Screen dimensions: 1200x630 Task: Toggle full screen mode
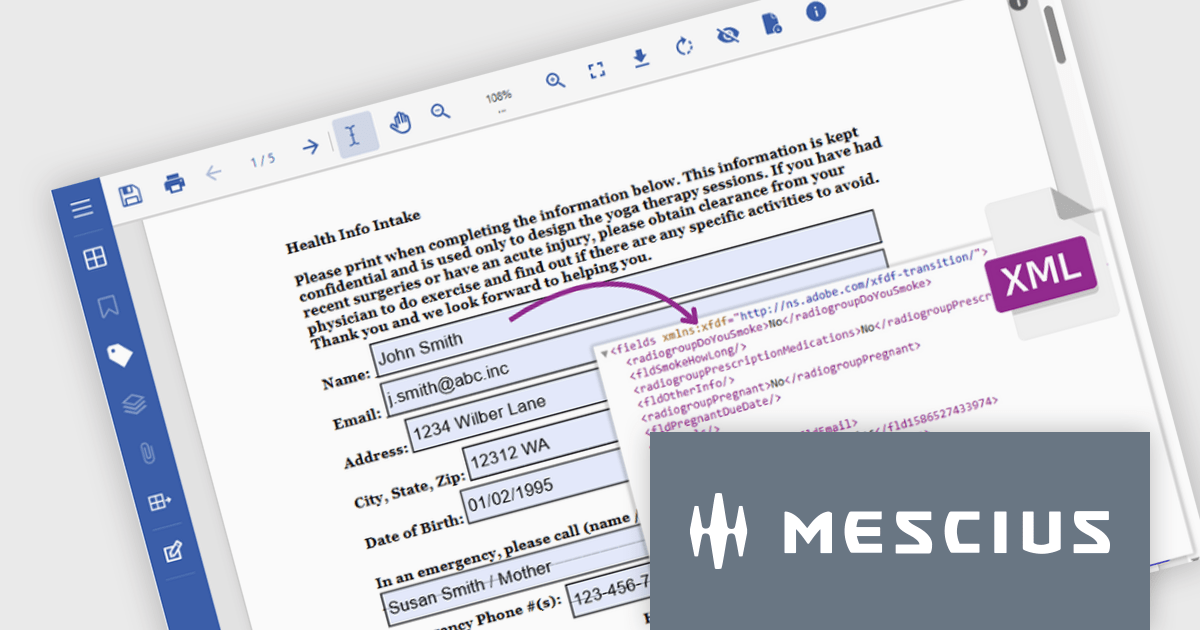pyautogui.click(x=597, y=69)
